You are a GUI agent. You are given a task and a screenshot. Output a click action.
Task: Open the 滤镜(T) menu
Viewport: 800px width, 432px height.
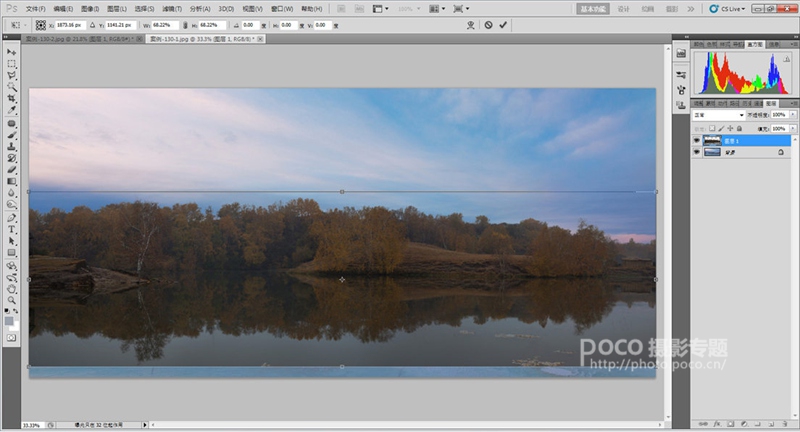click(x=172, y=9)
